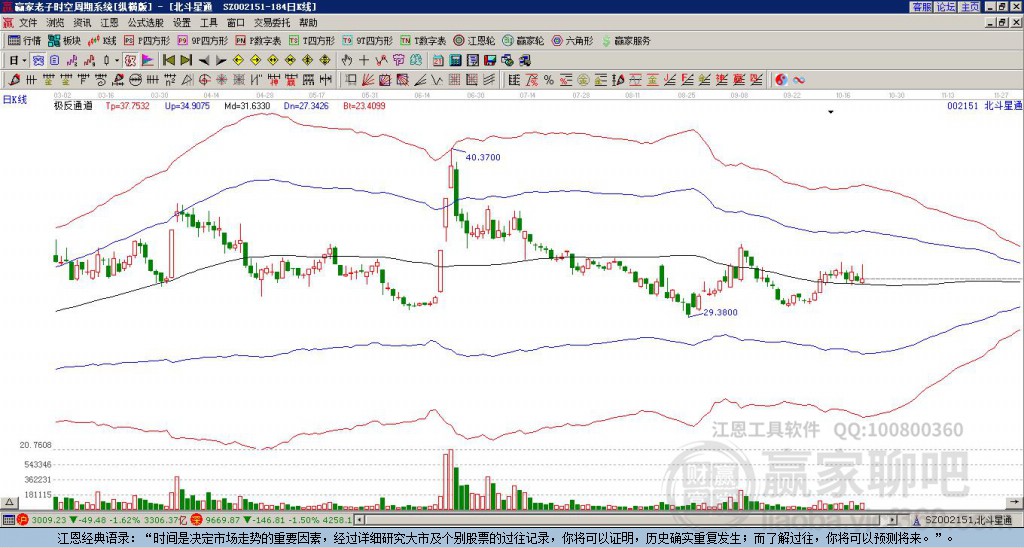The width and height of the screenshot is (1024, 548).
Task: Click the 40.3700 high price label
Action: [483, 157]
